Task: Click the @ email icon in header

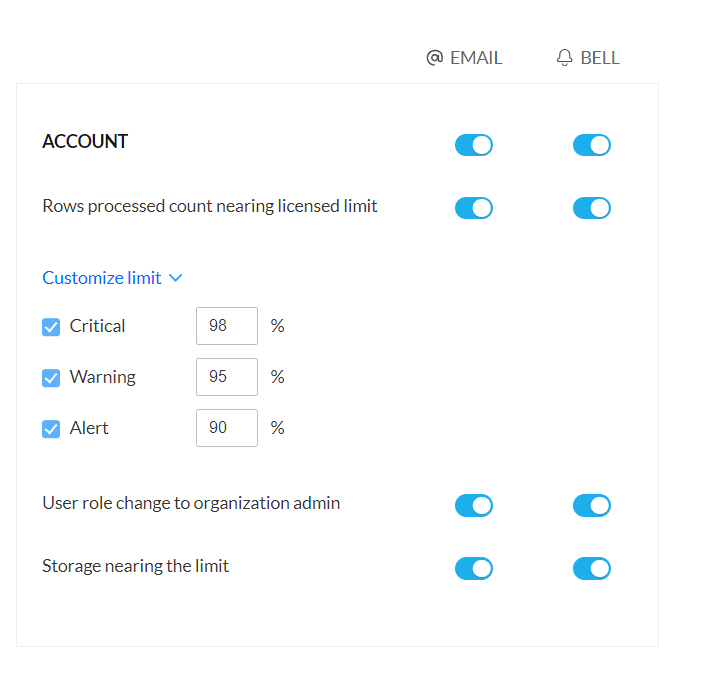Action: [434, 58]
